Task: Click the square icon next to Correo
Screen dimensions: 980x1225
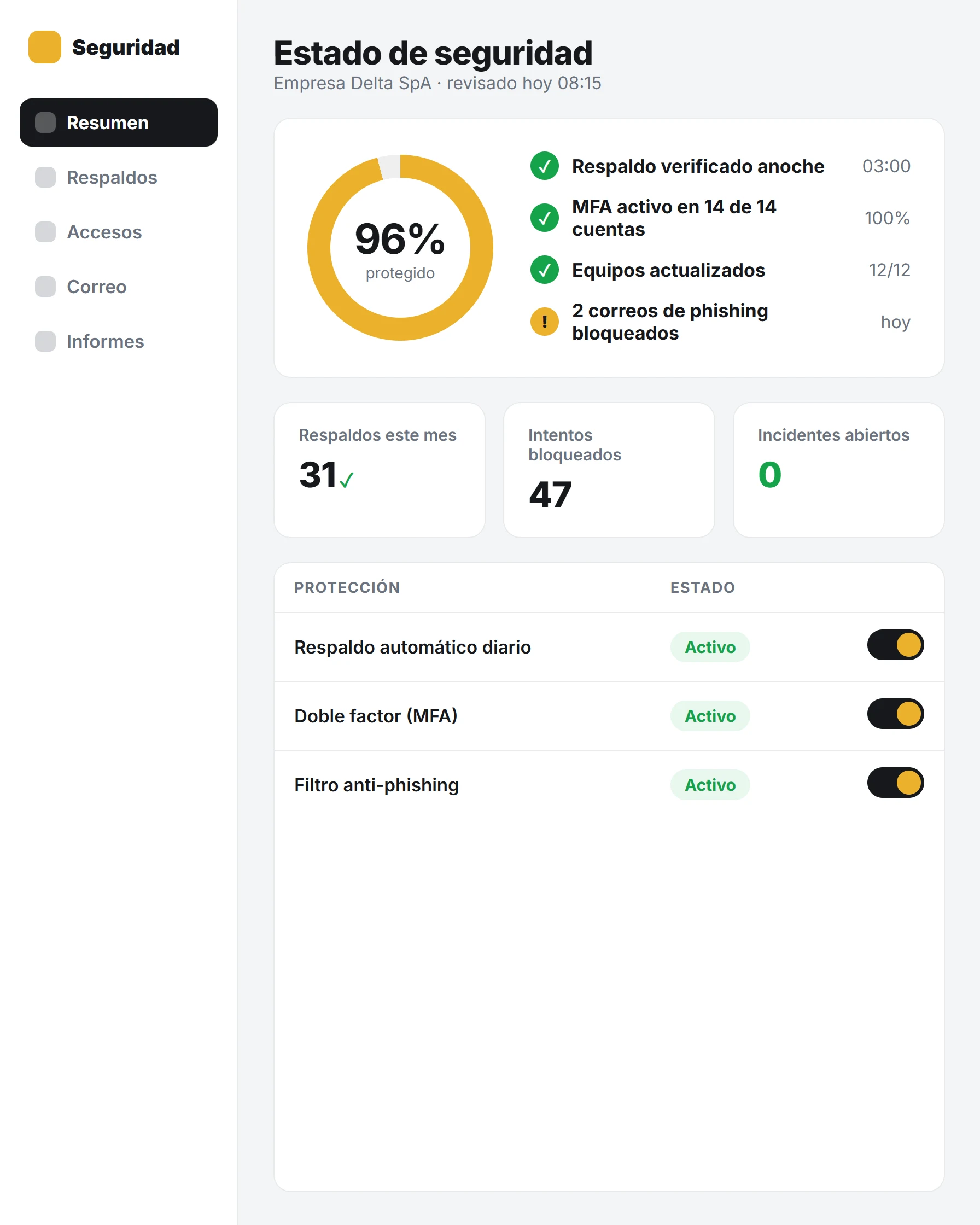Action: point(45,287)
